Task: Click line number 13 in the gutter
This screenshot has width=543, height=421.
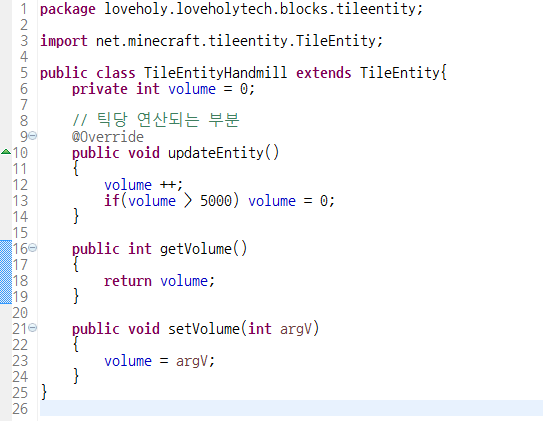Action: point(20,201)
